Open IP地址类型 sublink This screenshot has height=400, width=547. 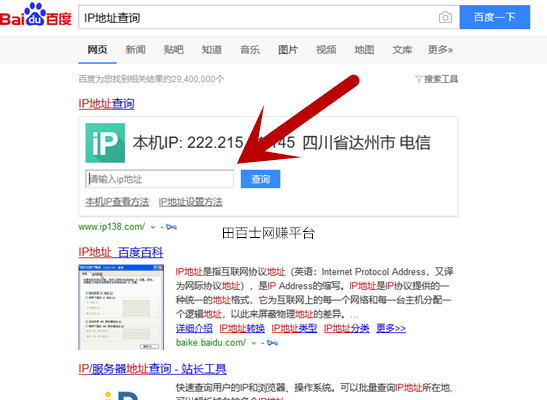(294, 328)
